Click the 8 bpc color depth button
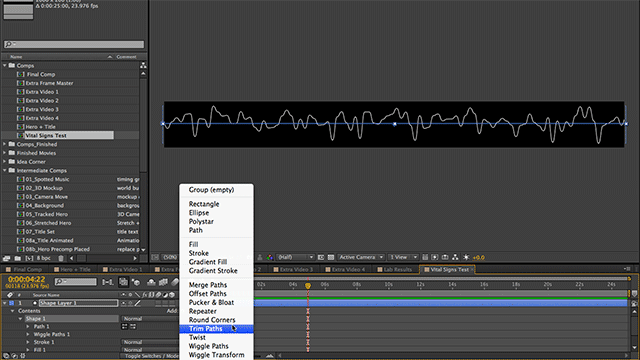 [x=44, y=258]
